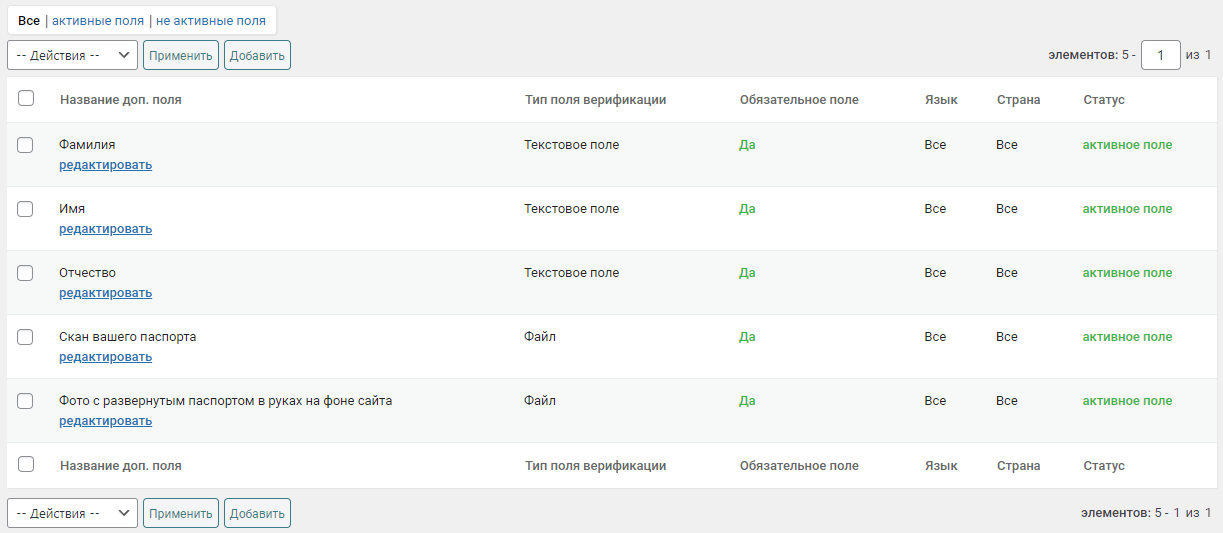Open the top Действия bulk actions dropdown
Screen dimensions: 1223x533
72,55
